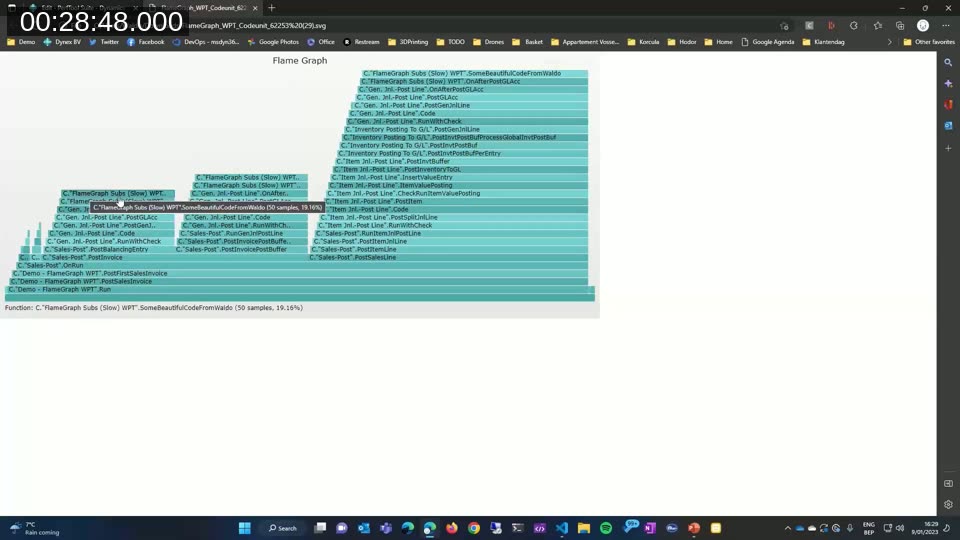Show hidden system tray icons
The height and width of the screenshot is (540, 960).
788,528
